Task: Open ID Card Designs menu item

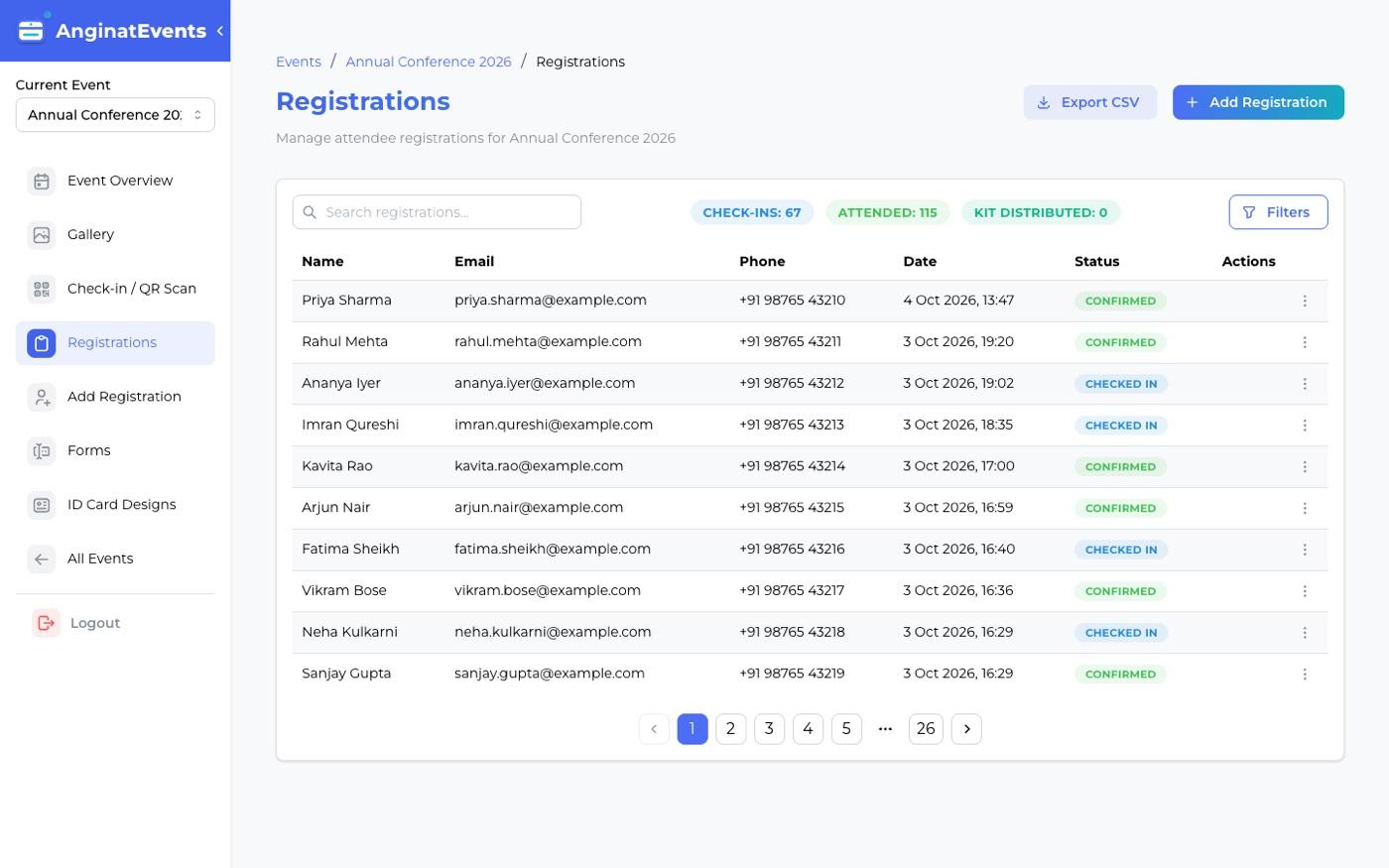Action: click(115, 505)
